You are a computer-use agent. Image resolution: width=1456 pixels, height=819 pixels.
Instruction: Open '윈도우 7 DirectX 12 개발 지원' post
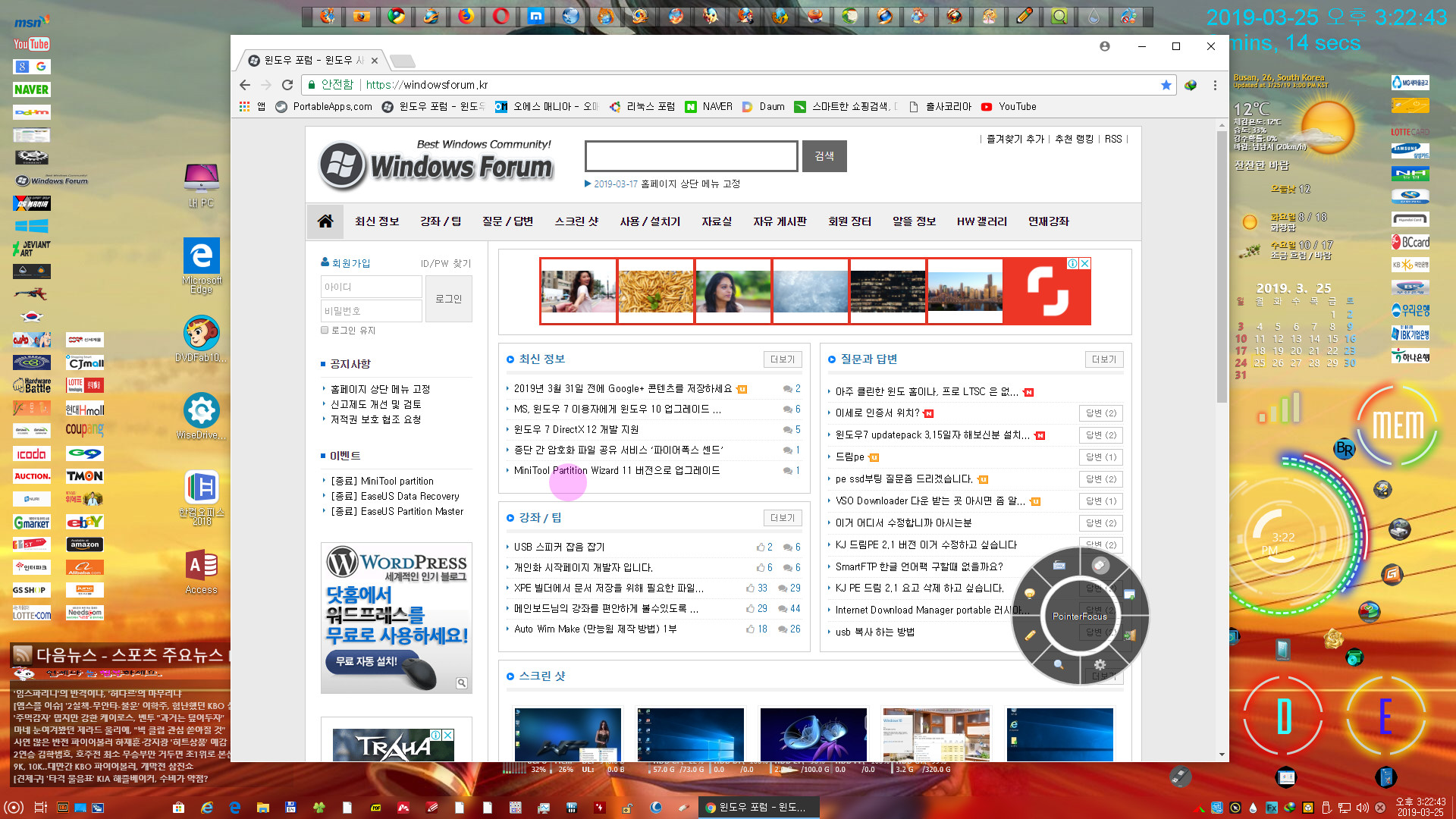pyautogui.click(x=576, y=429)
